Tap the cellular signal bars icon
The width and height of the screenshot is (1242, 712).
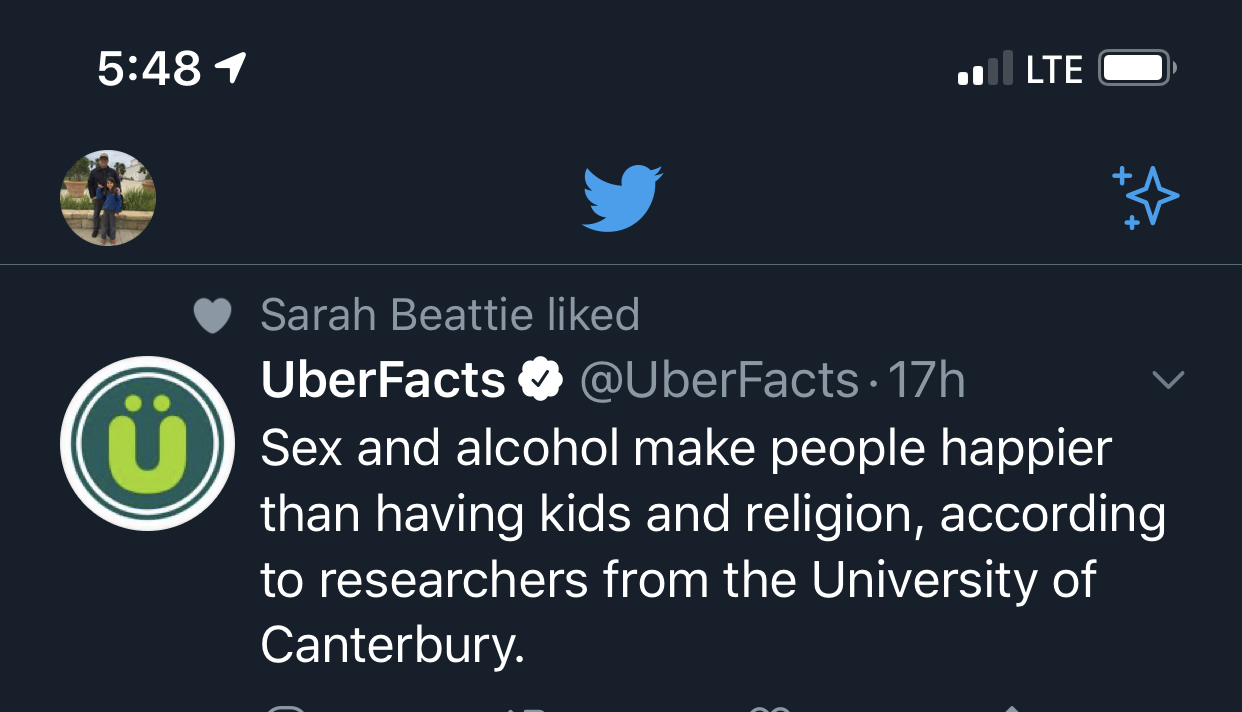pyautogui.click(x=984, y=69)
